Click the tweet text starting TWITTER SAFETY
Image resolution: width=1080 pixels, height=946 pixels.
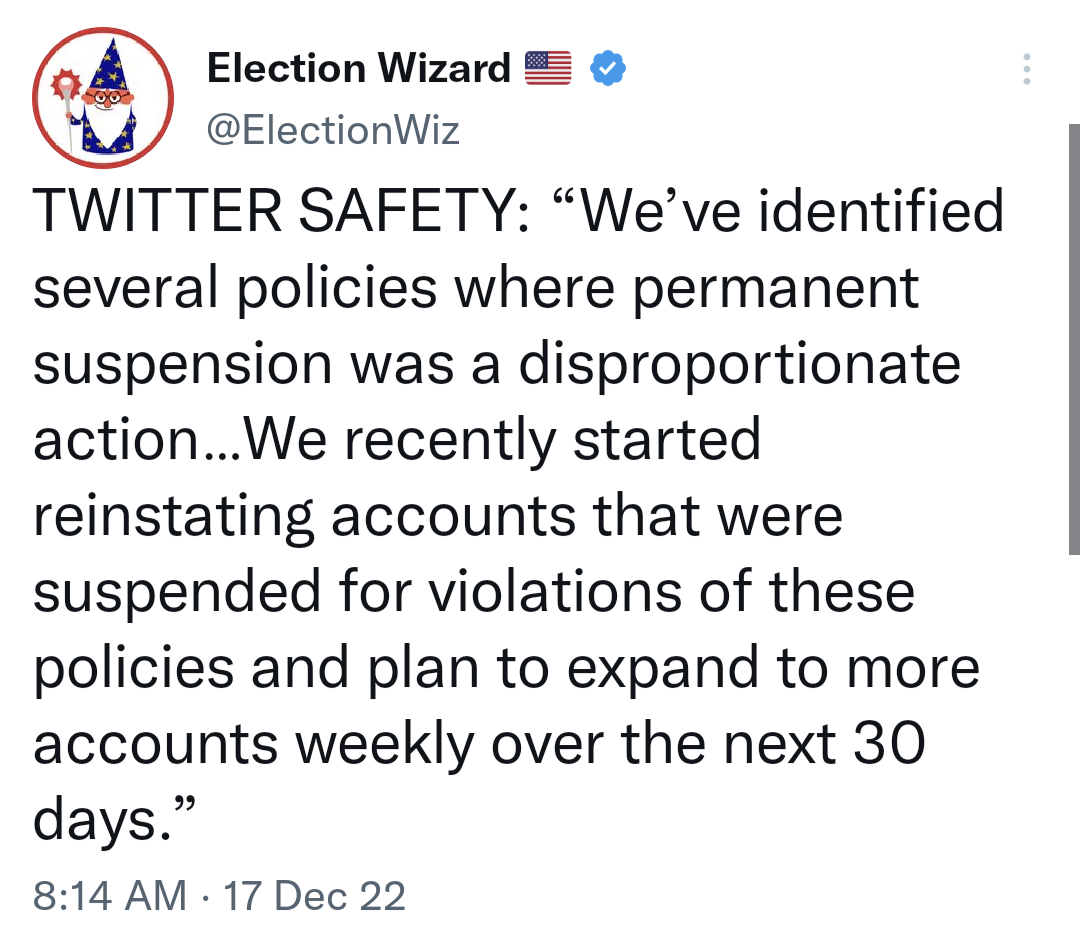pos(517,514)
